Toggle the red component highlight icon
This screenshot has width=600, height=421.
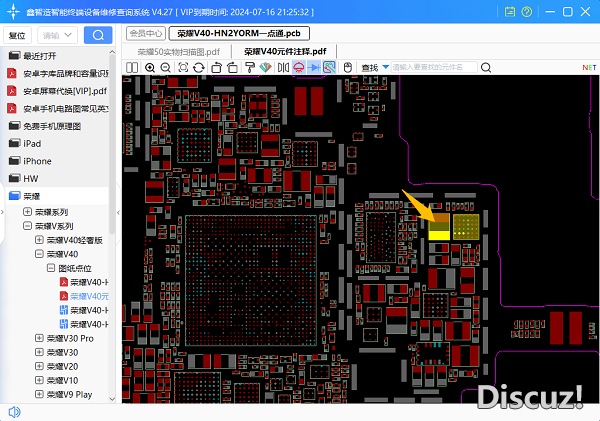click(x=298, y=68)
